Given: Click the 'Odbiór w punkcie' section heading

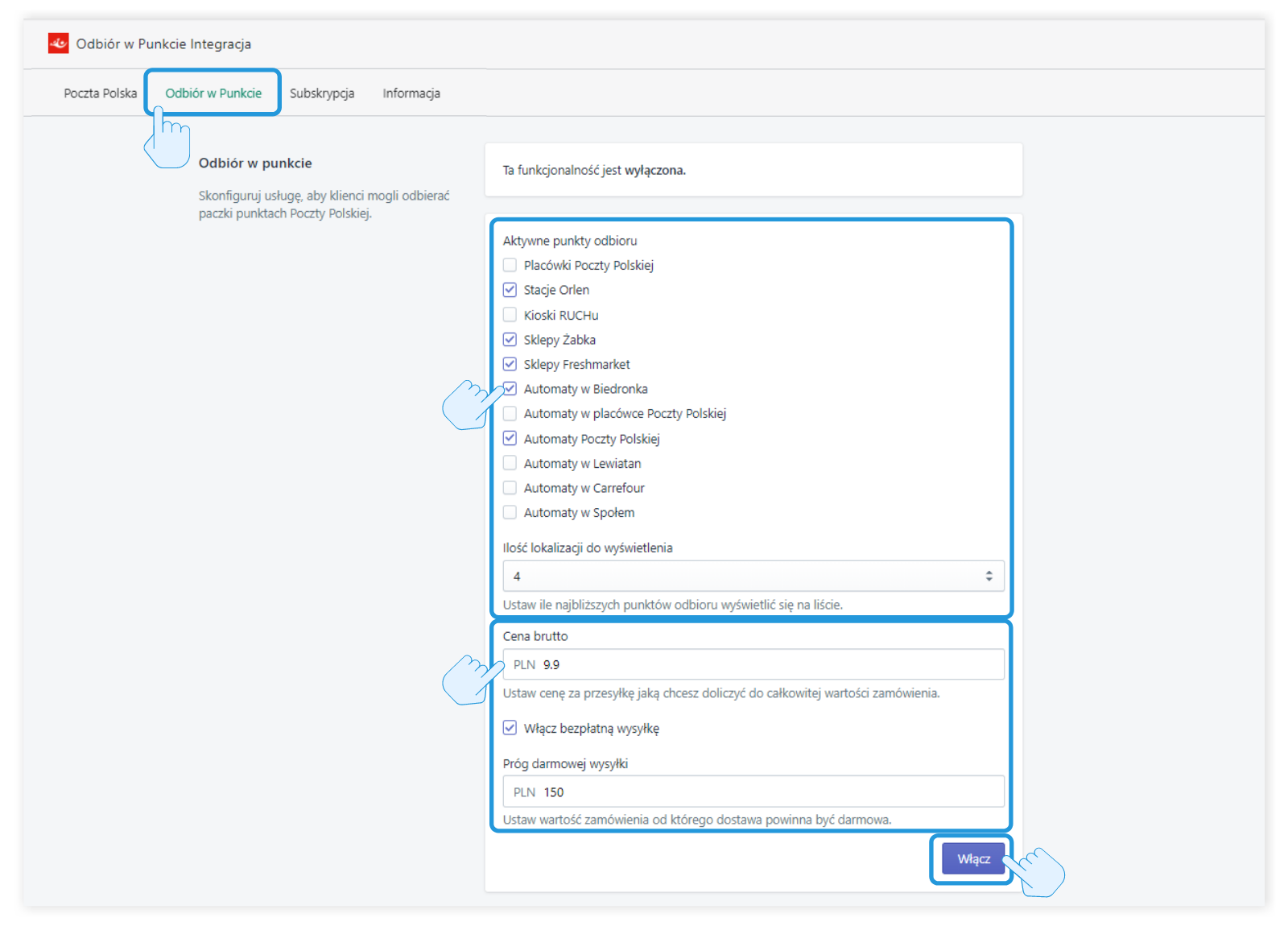Looking at the screenshot, I should [255, 163].
